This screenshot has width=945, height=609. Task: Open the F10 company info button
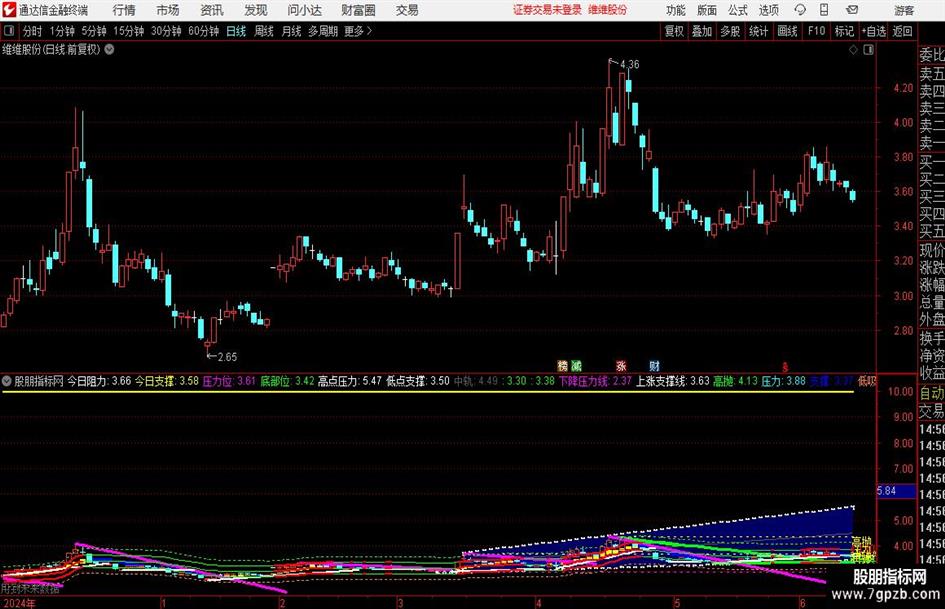[x=816, y=31]
